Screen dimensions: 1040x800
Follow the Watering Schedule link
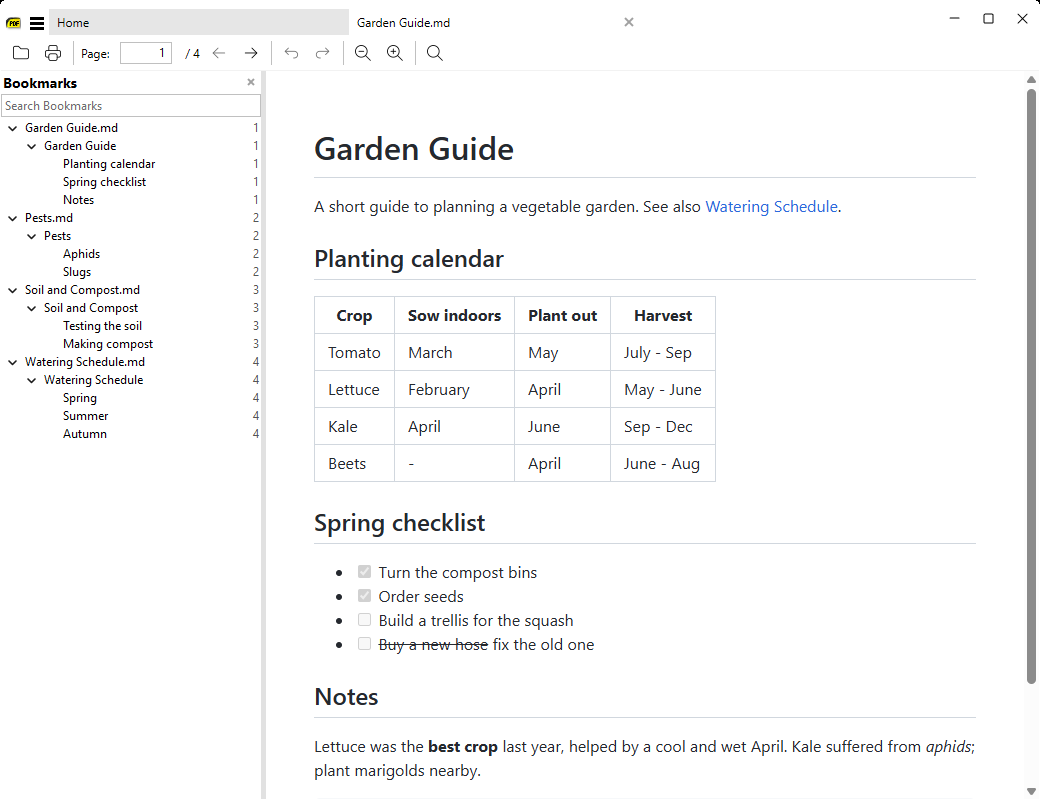[771, 207]
